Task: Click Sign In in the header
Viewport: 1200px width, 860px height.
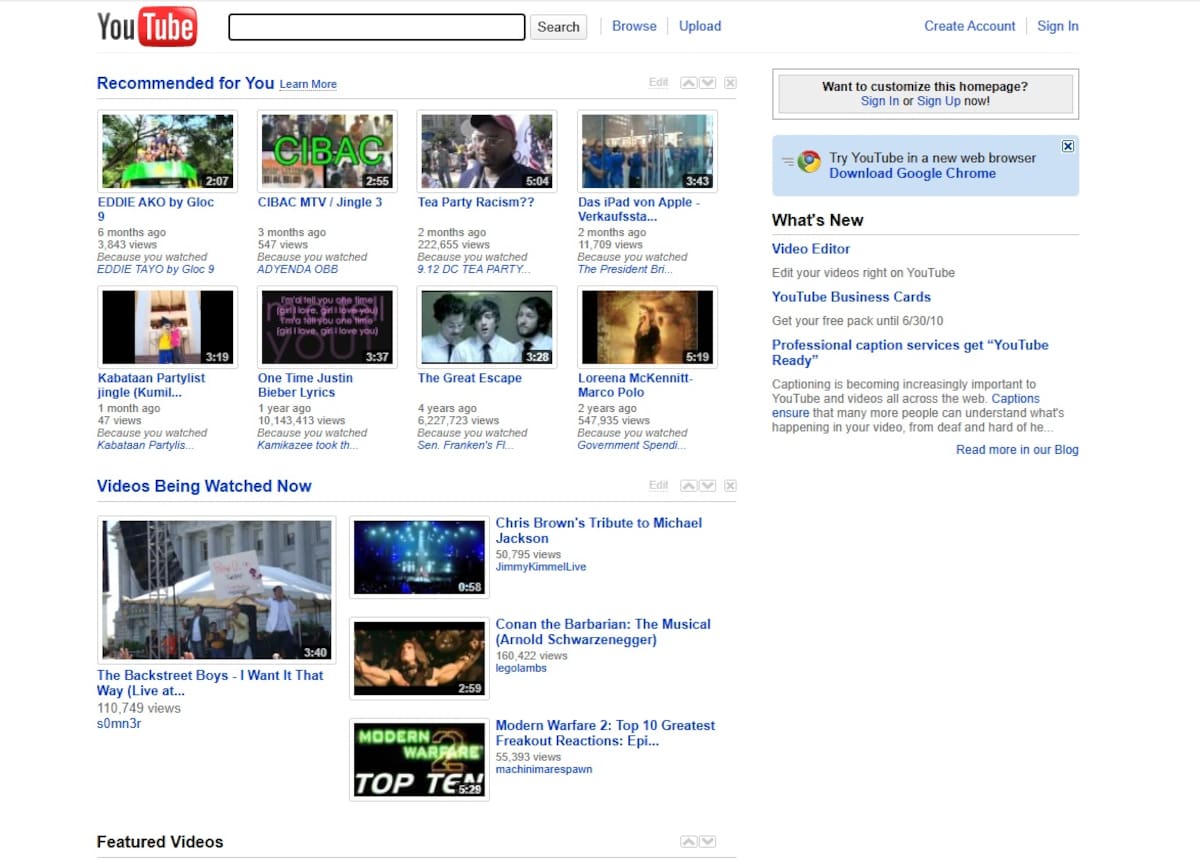Action: 1058,26
